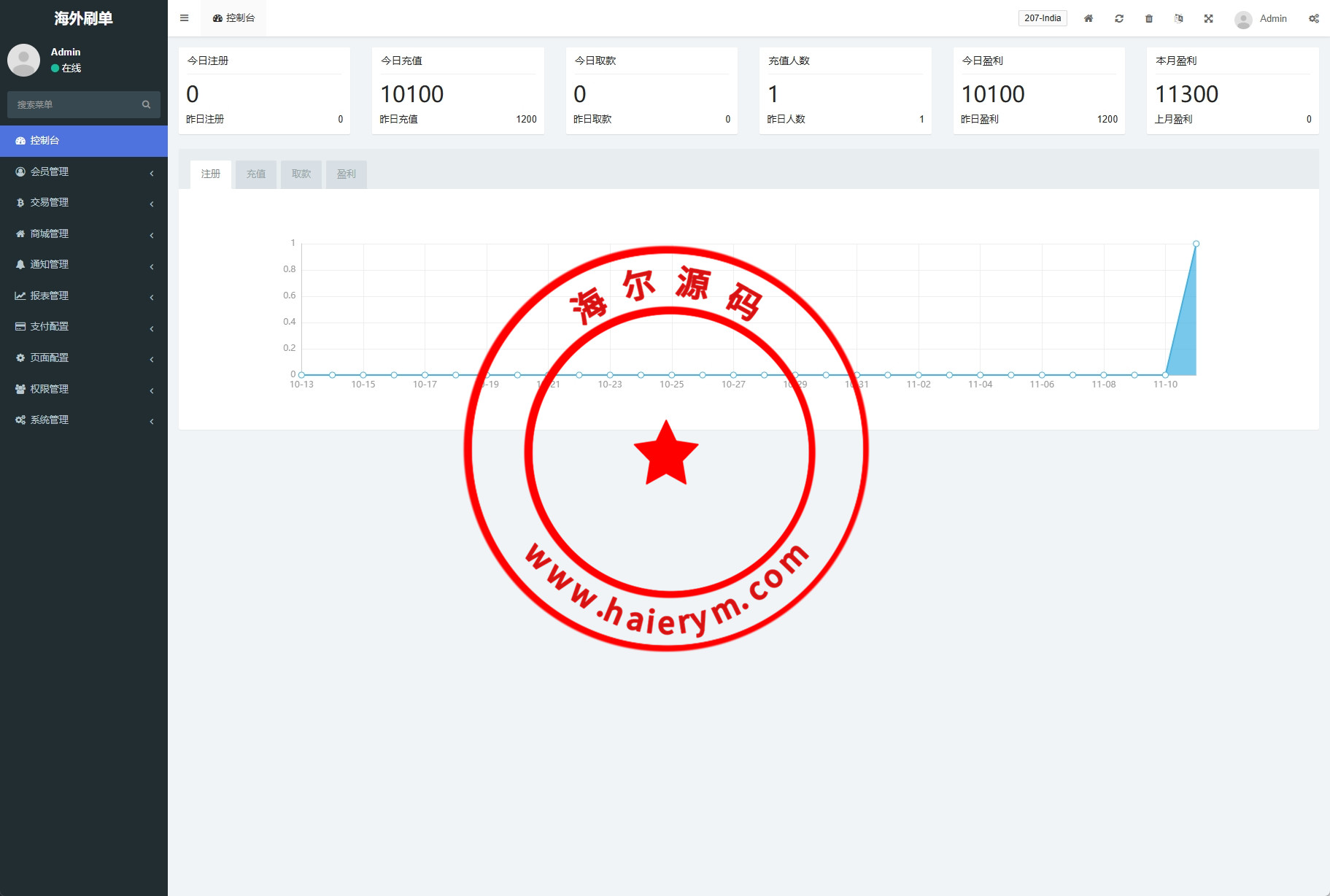Expand the 会员管理 sidebar menu
Viewport: 1330px width, 896px height.
click(x=83, y=171)
